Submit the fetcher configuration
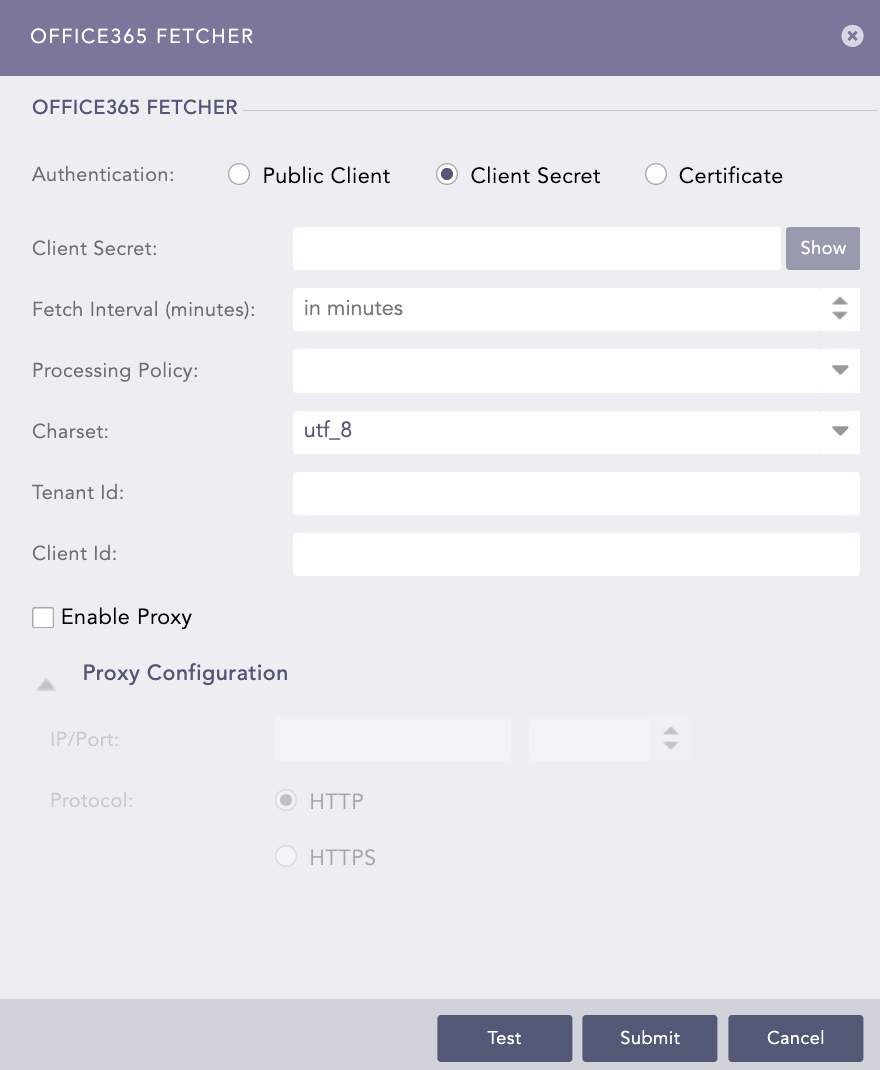880x1070 pixels. click(650, 1038)
